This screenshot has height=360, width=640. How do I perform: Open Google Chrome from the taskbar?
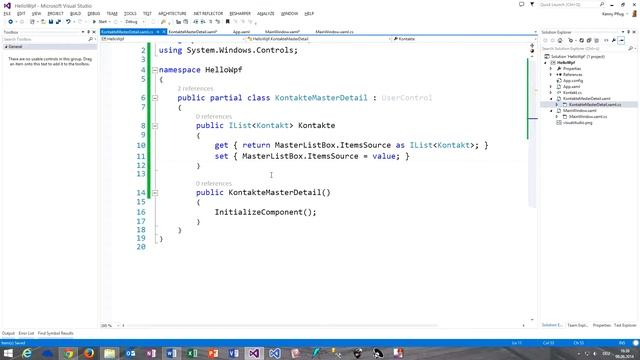coord(68,353)
